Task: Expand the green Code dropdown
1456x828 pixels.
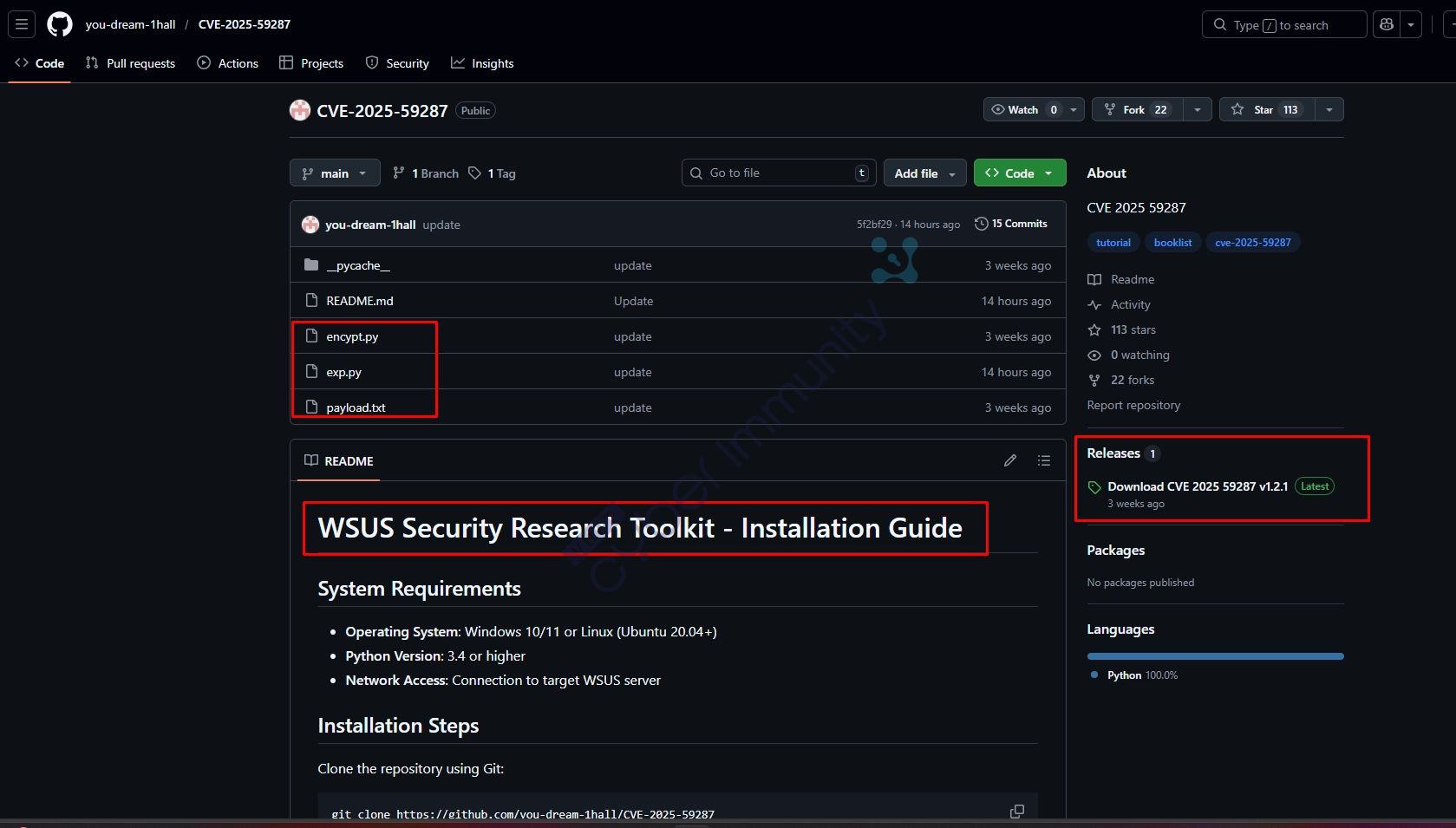Action: 1019,173
